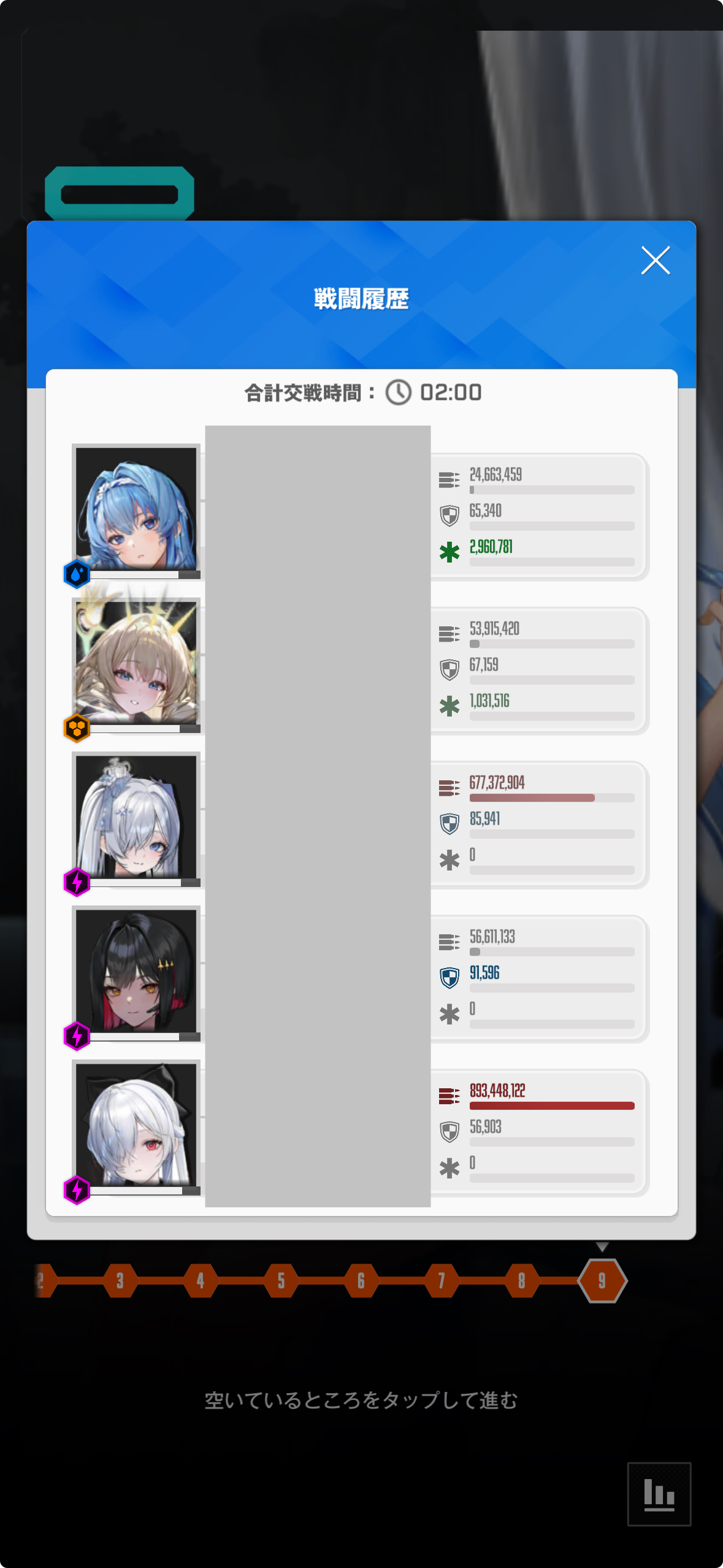Select the black-haired character portrait
723x1568 pixels.
tap(136, 970)
